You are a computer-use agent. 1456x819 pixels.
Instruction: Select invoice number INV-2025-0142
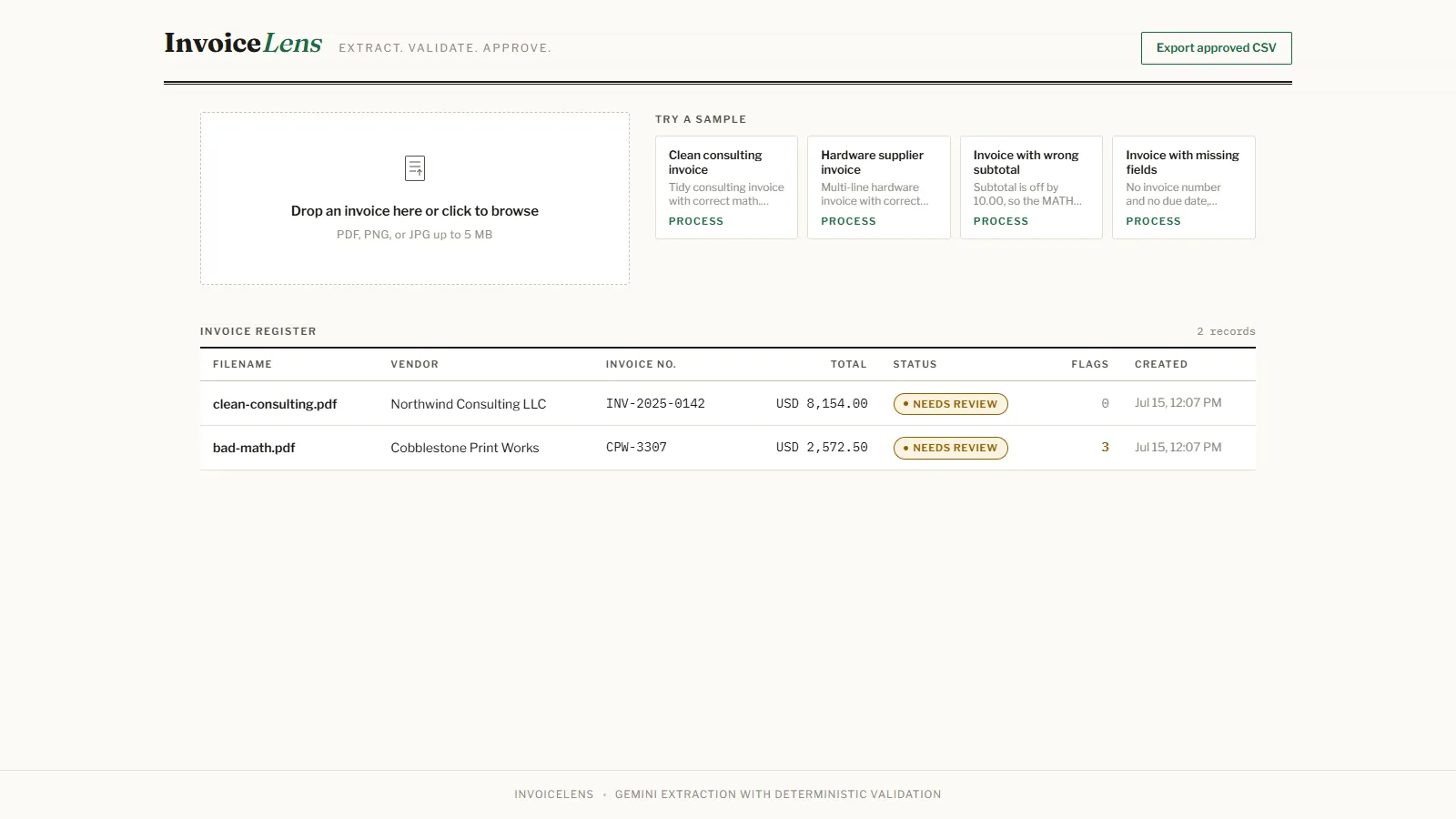(655, 404)
